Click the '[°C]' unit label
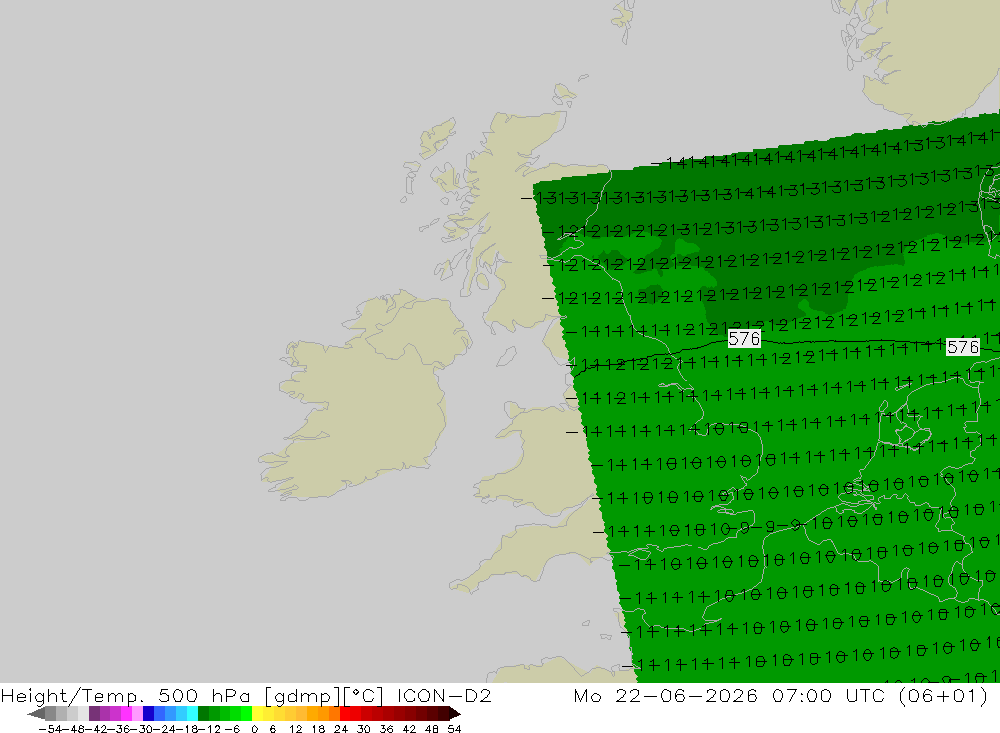This screenshot has width=1000, height=733. 364,695
